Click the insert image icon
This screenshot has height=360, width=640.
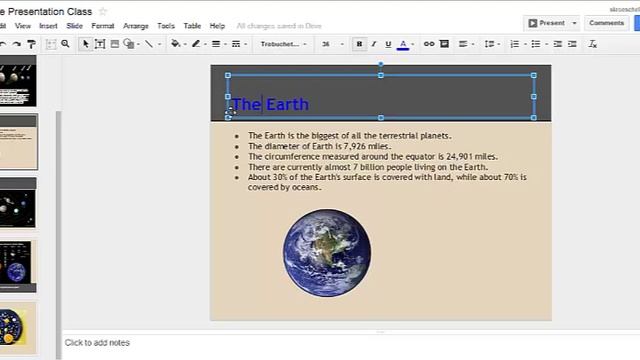(x=115, y=44)
